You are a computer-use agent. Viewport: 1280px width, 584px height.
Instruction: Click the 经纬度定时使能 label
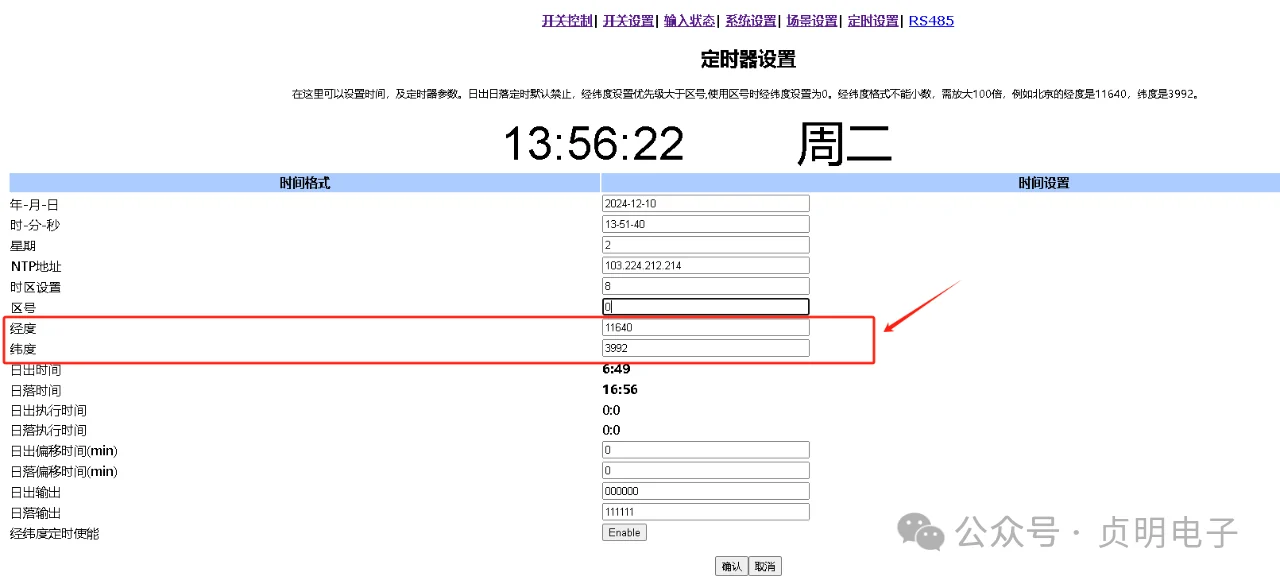pos(55,533)
